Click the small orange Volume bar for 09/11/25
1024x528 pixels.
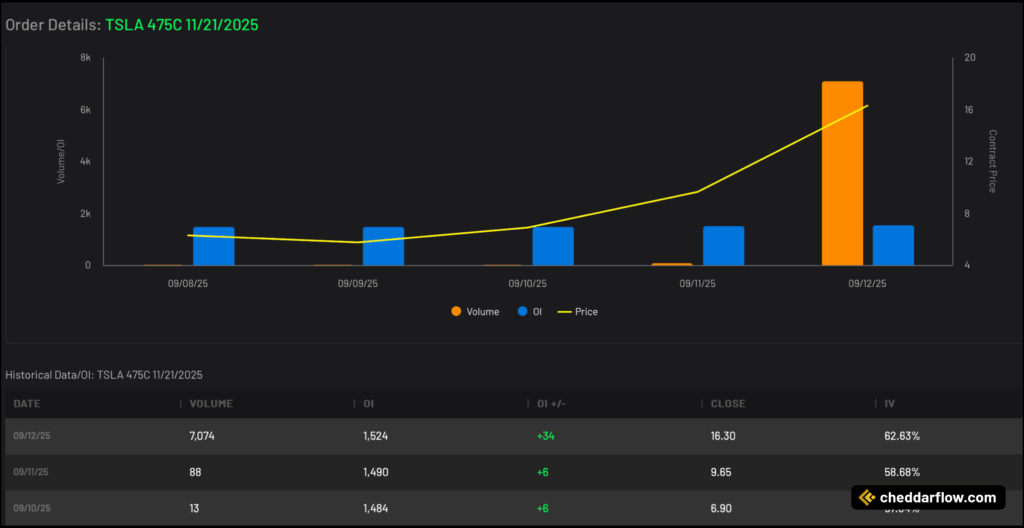point(672,264)
